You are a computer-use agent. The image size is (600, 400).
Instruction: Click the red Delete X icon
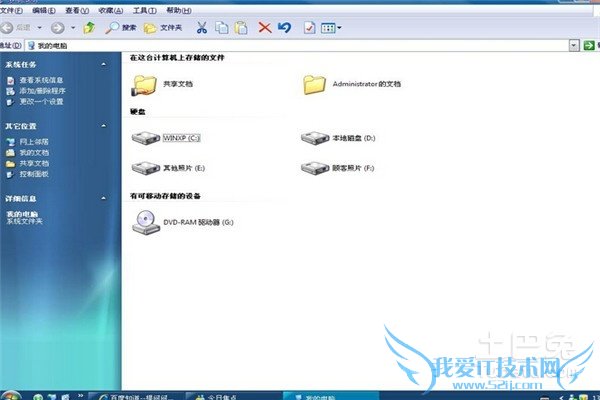[x=265, y=28]
